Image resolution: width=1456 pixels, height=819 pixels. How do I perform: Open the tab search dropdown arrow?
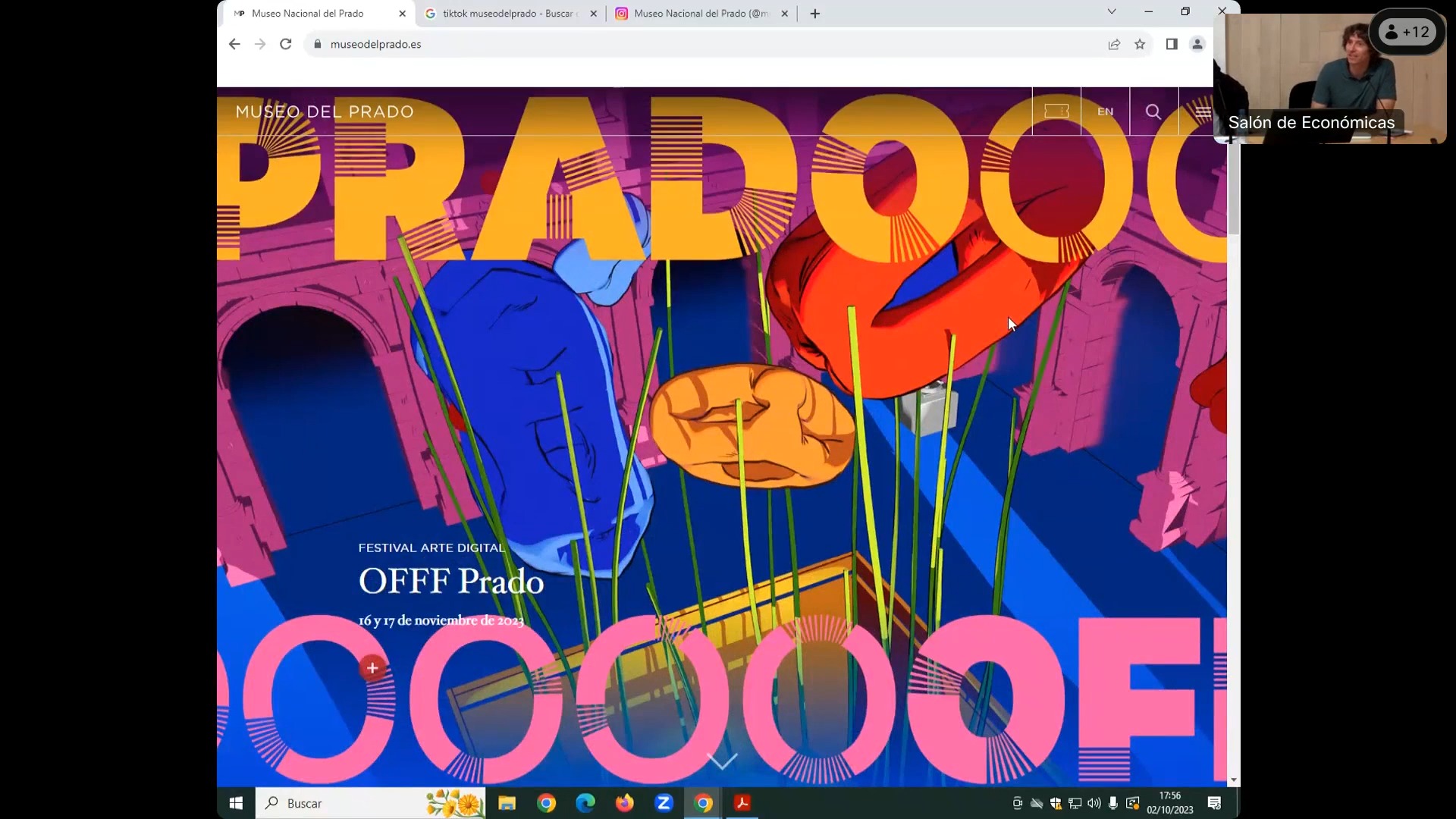(x=1112, y=11)
